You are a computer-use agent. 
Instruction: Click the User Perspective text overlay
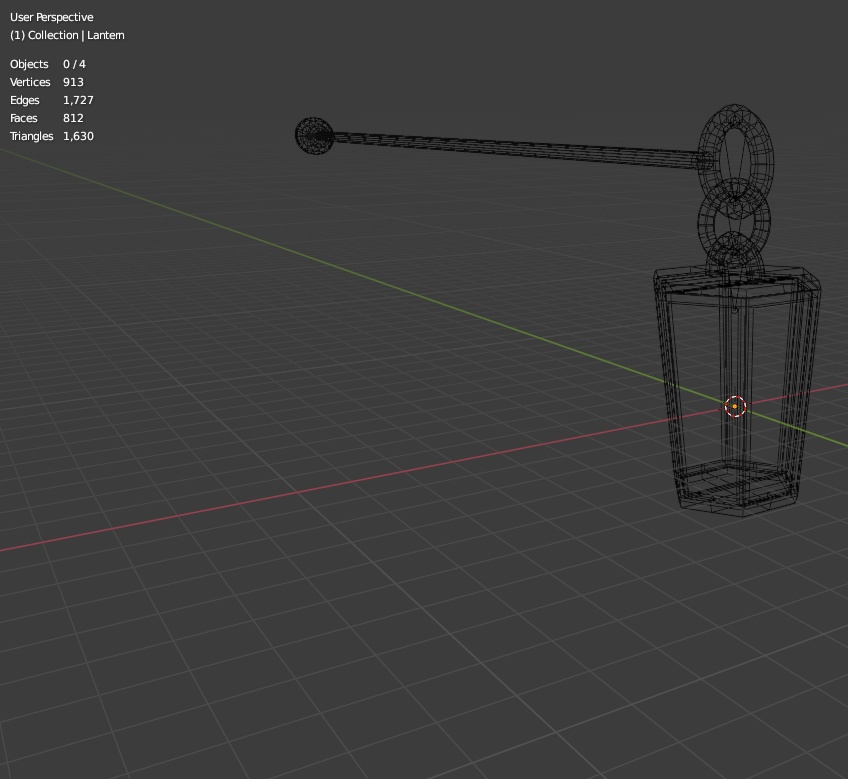tap(51, 17)
